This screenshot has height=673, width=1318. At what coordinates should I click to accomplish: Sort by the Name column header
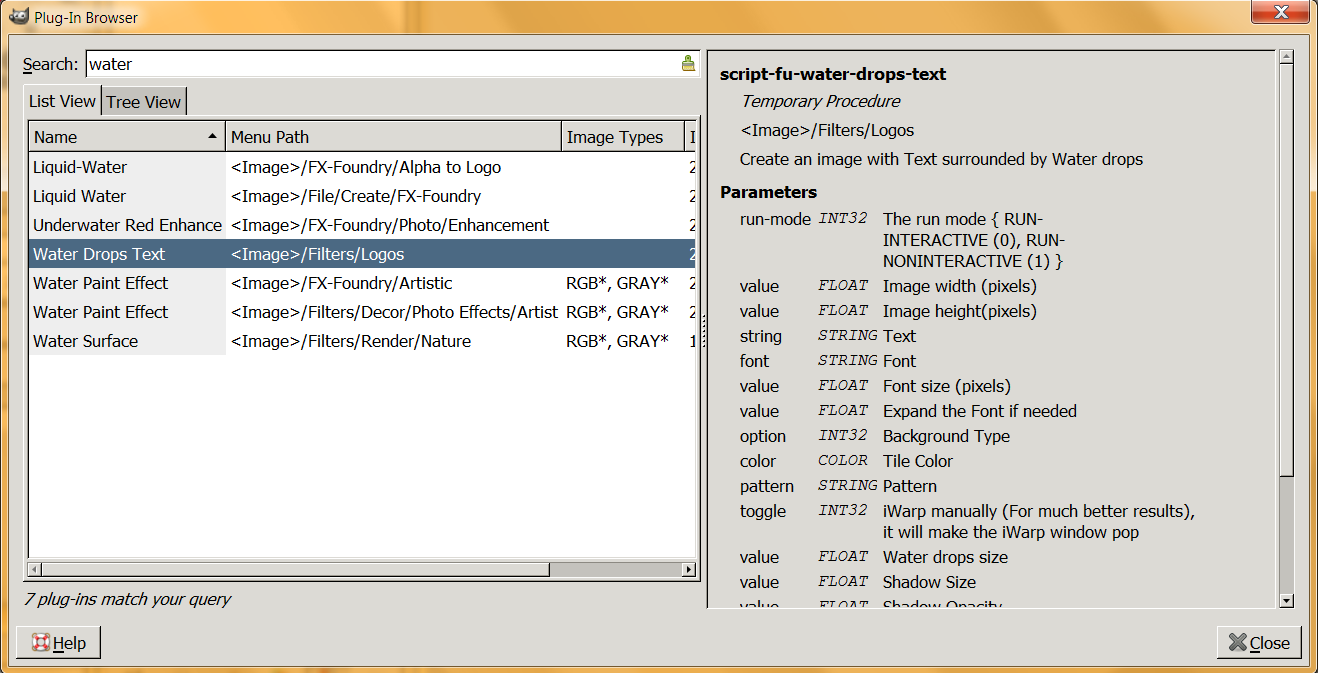coord(127,137)
